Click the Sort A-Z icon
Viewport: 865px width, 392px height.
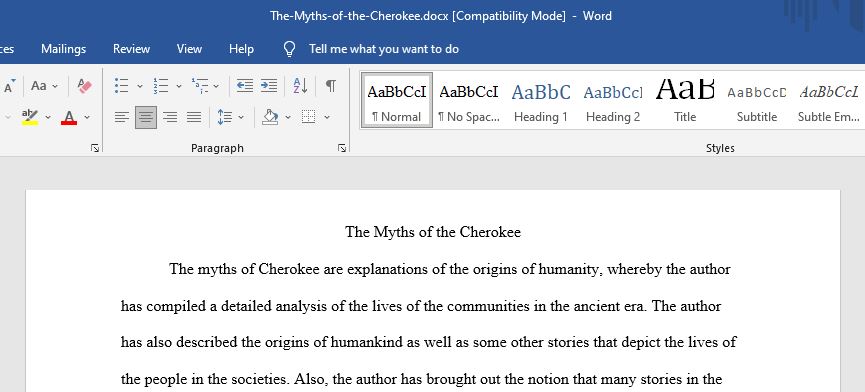(x=300, y=85)
